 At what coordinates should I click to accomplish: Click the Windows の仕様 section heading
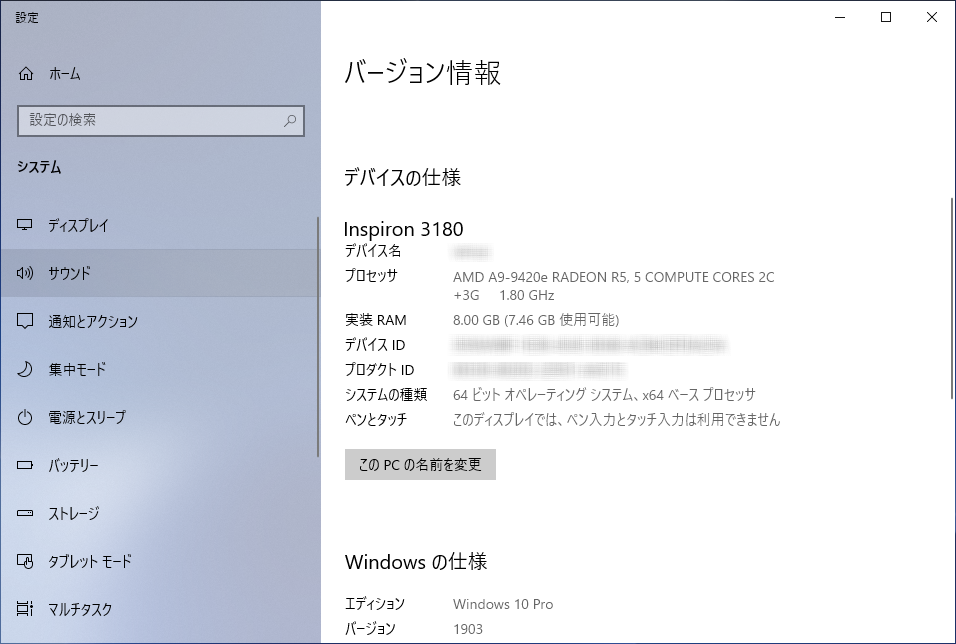tap(416, 562)
